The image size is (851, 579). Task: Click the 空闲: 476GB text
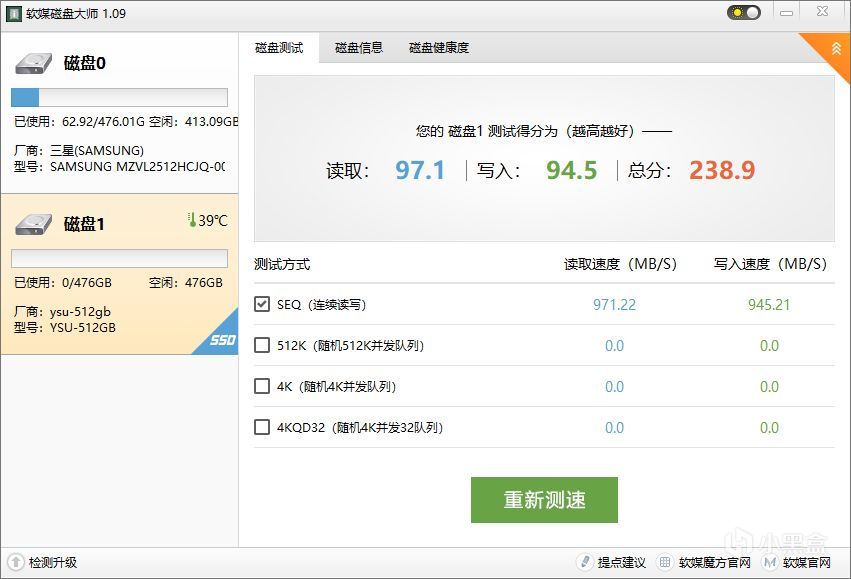pyautogui.click(x=186, y=282)
